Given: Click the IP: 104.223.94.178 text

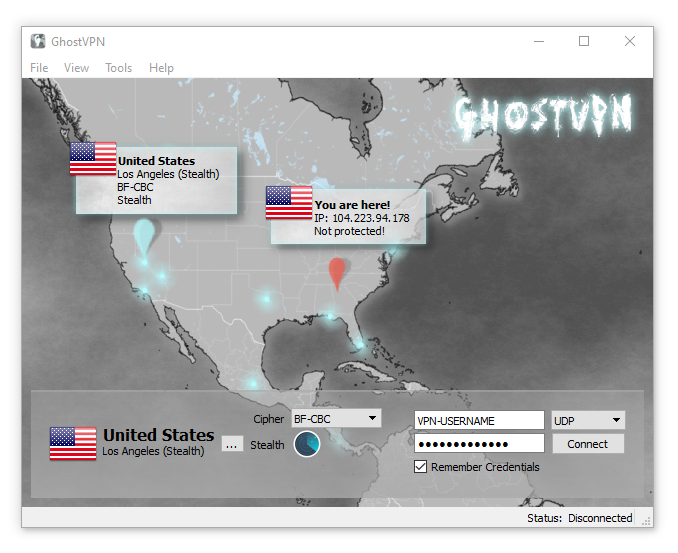Looking at the screenshot, I should point(361,218).
